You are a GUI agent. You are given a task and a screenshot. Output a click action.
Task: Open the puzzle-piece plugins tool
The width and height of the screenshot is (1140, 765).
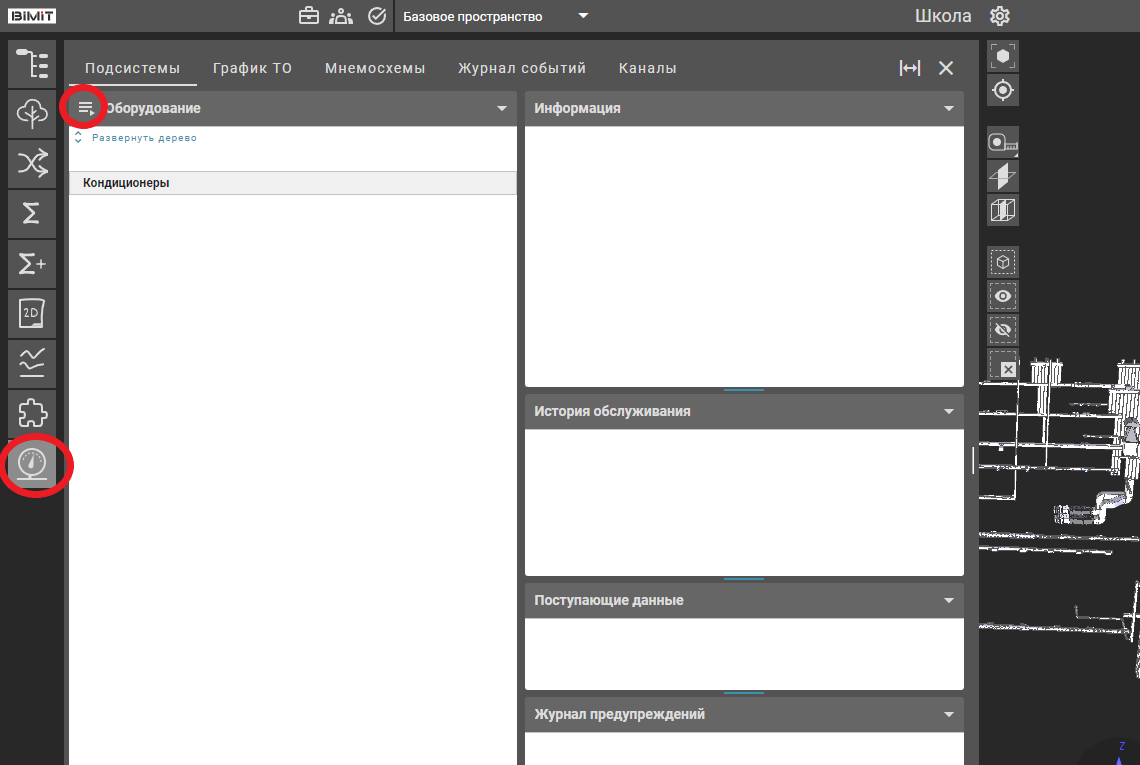(32, 413)
